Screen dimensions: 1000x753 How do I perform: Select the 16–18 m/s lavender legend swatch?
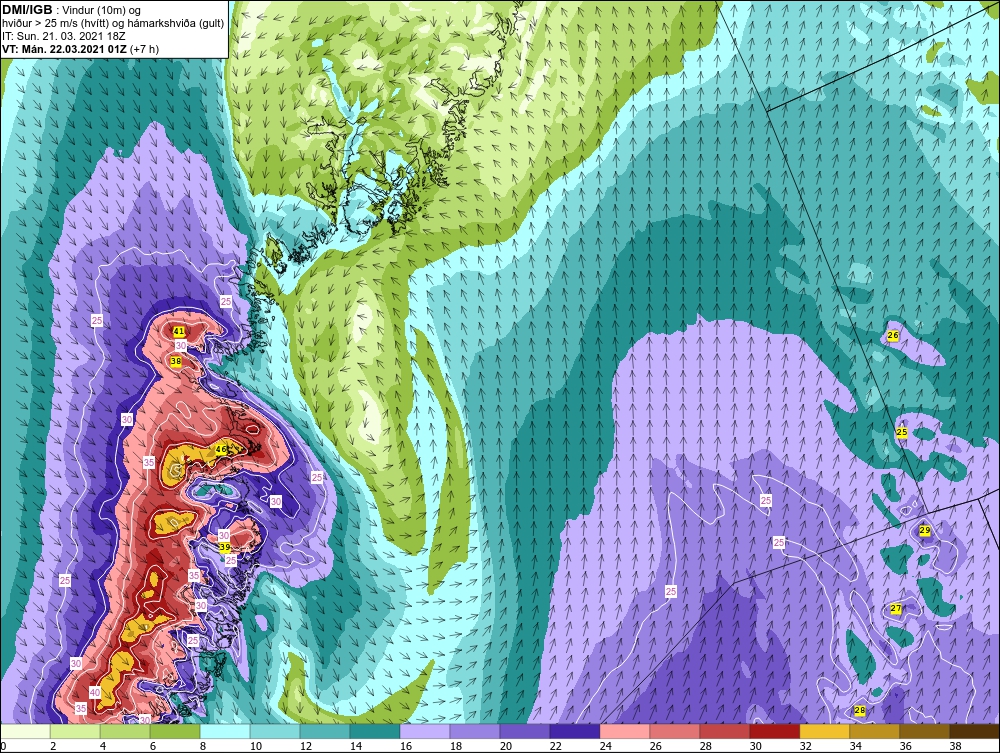[425, 731]
